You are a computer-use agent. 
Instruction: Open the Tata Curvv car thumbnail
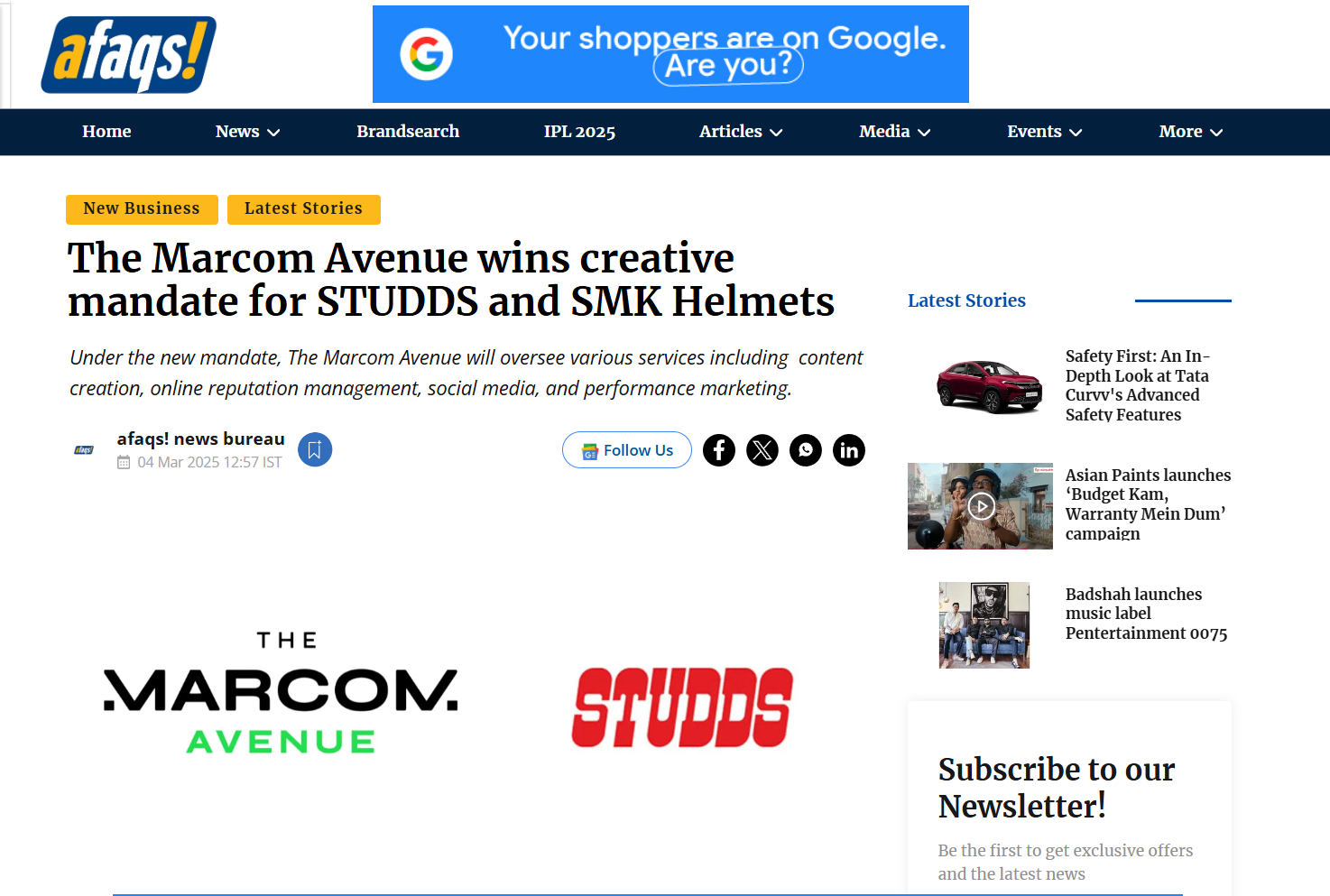tap(989, 386)
